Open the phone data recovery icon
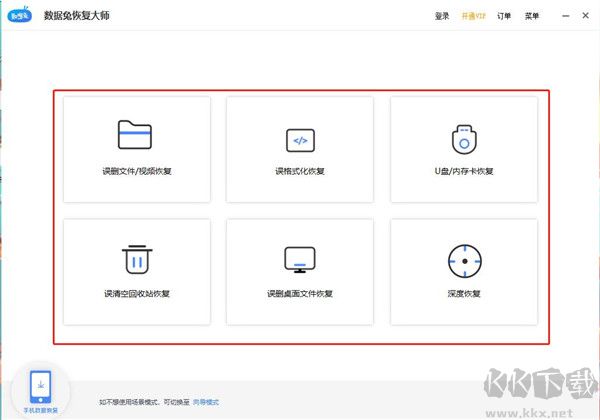The image size is (600, 420). pos(41,387)
